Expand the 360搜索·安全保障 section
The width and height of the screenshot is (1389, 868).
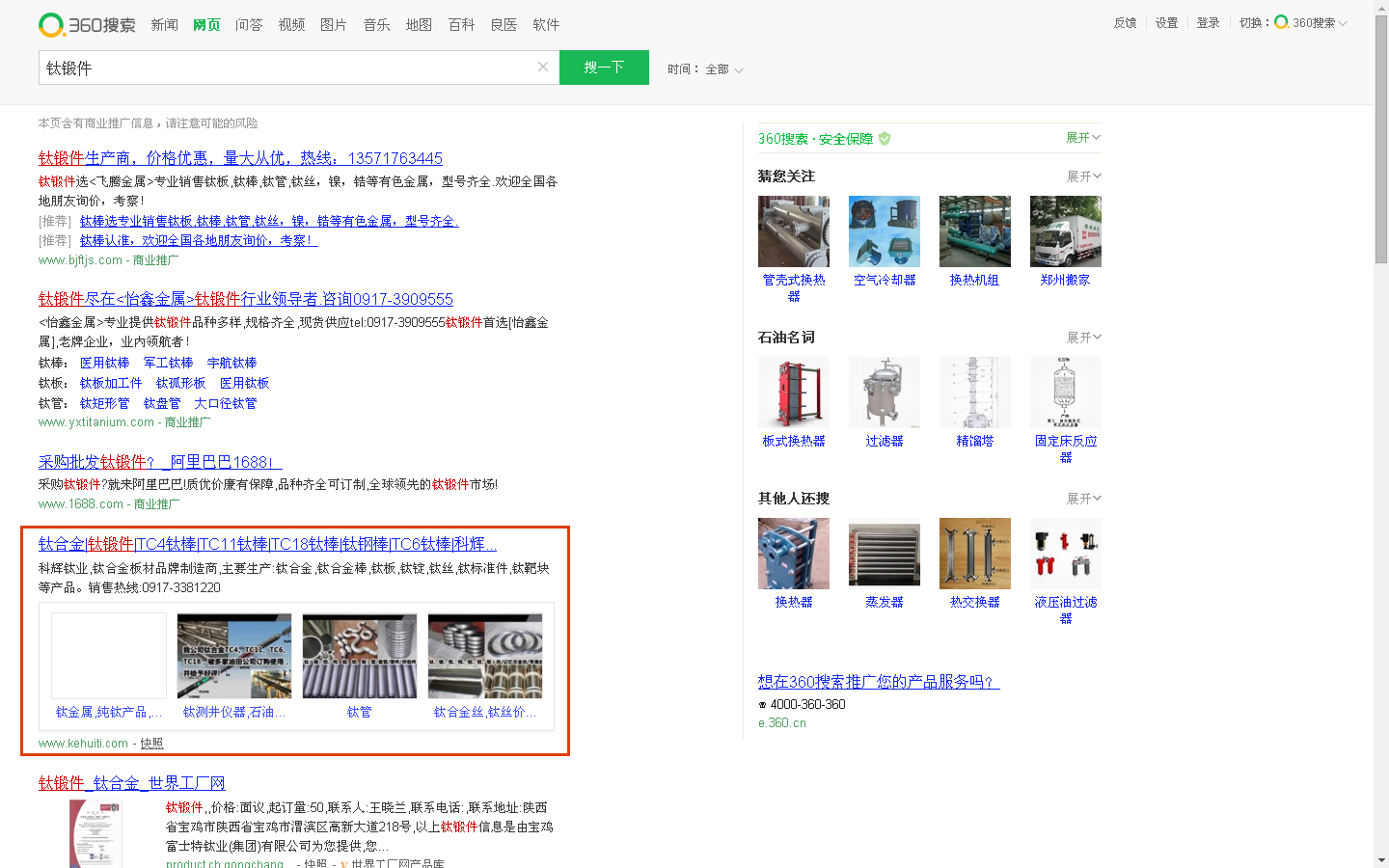click(1083, 138)
